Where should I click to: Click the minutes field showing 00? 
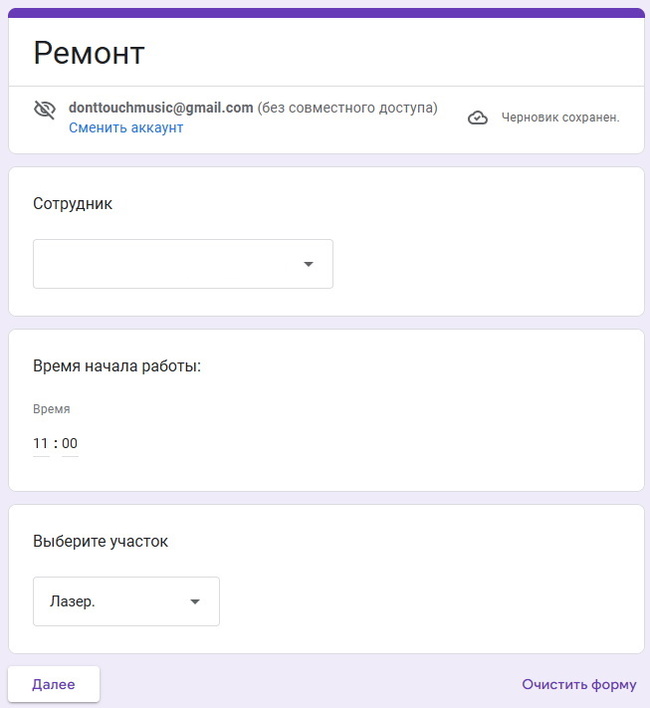tap(70, 444)
